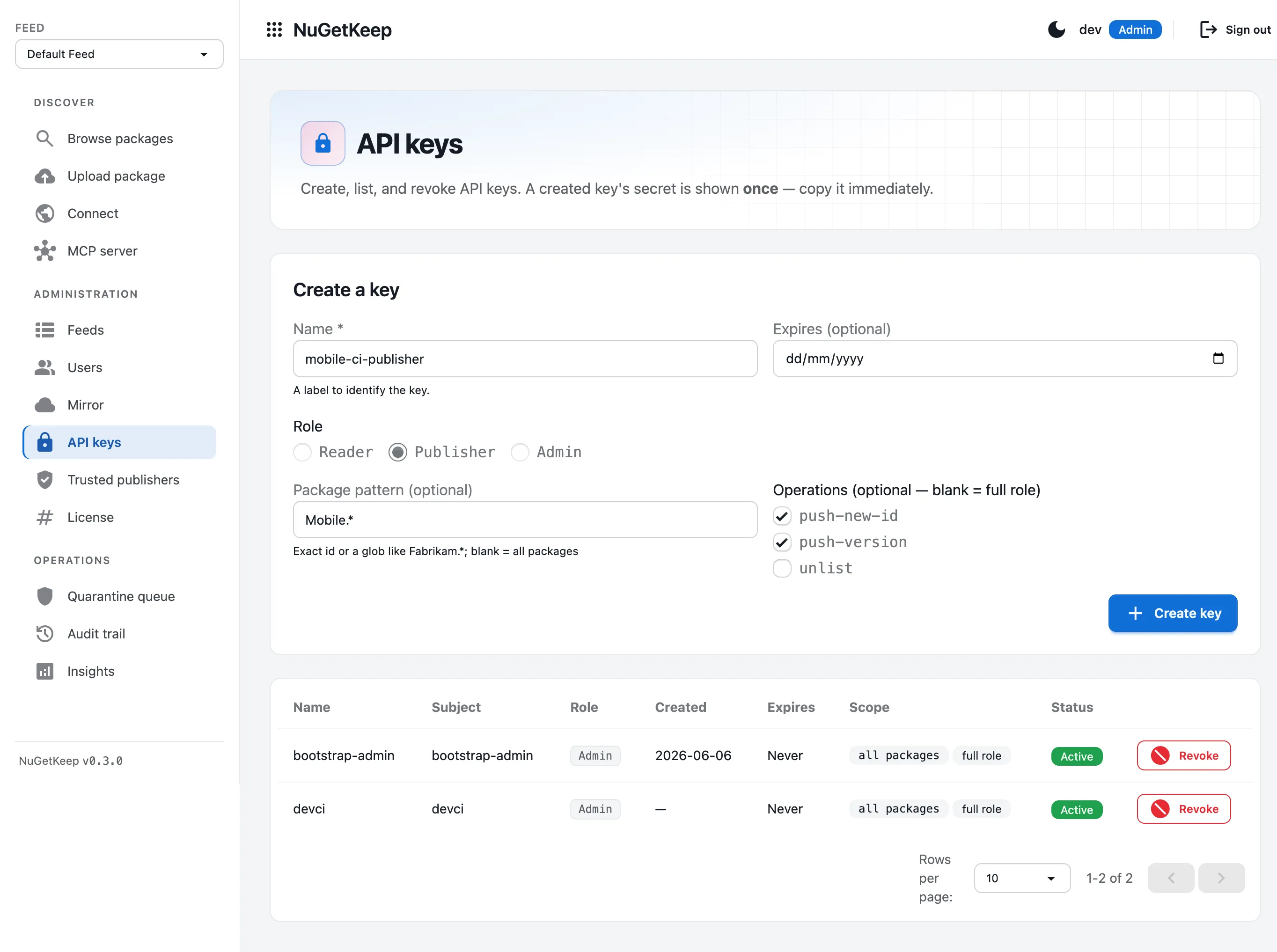
Task: Click Sign out
Action: pyautogui.click(x=1235, y=29)
